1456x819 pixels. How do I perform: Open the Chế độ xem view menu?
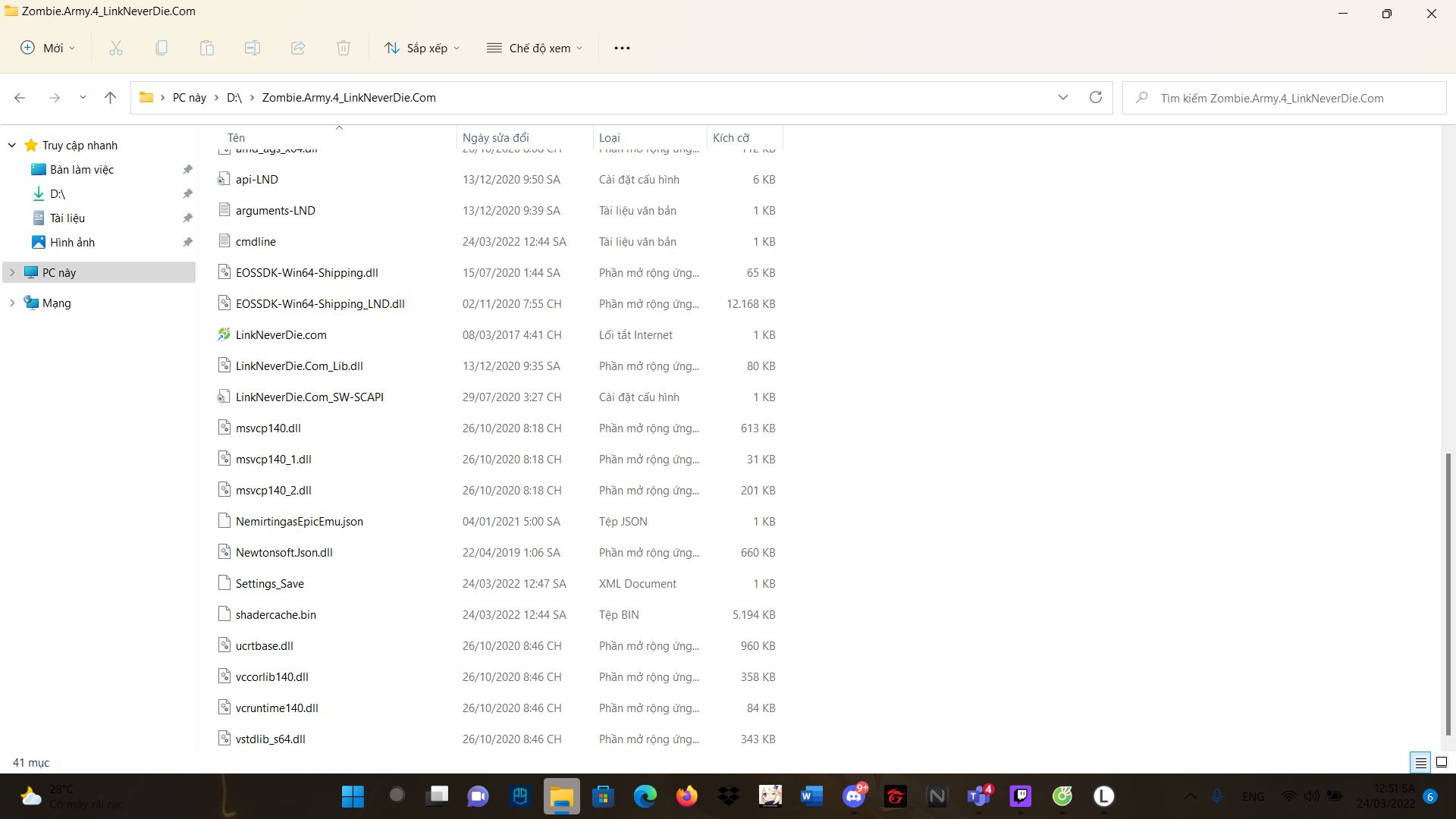tap(535, 48)
